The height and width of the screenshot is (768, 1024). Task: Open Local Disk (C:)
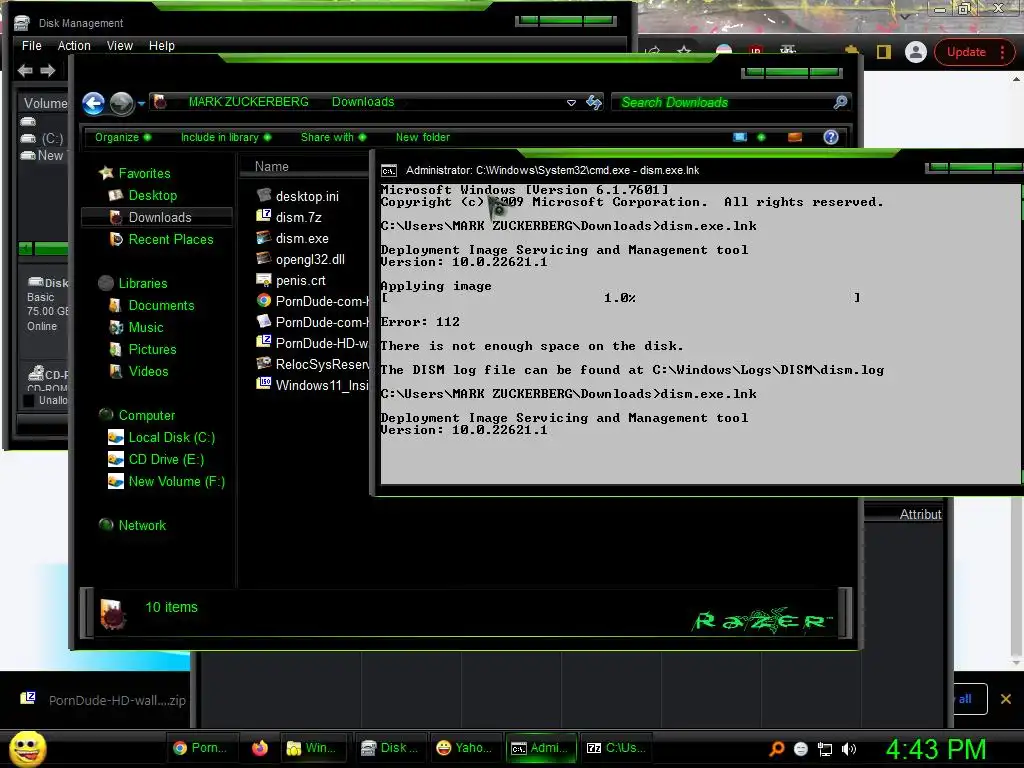pyautogui.click(x=171, y=437)
